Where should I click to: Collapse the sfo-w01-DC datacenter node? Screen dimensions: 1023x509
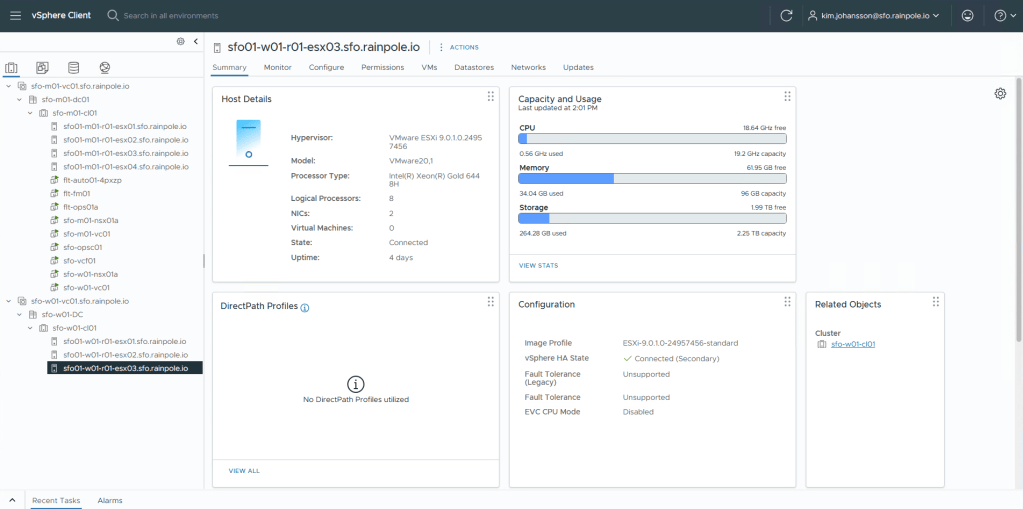[x=20, y=314]
